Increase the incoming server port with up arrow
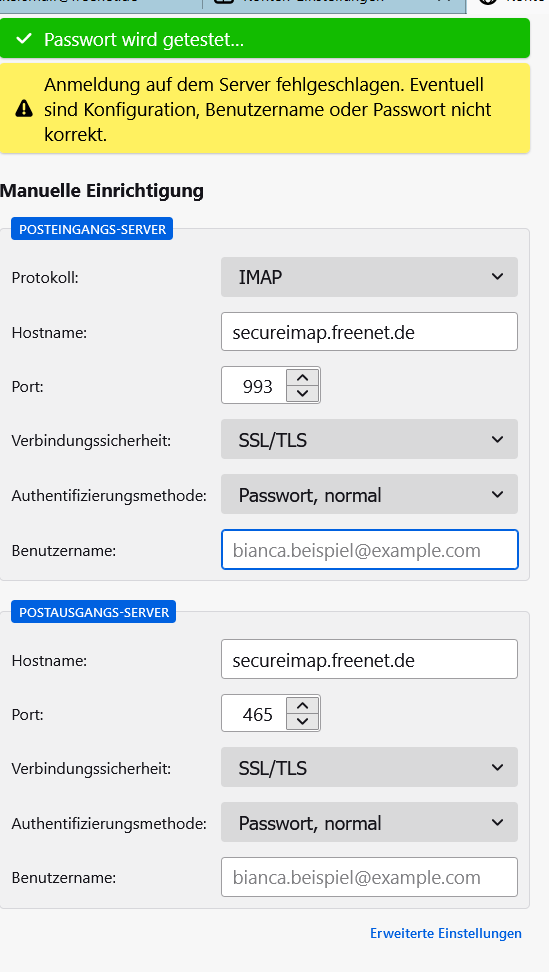 pos(302,378)
